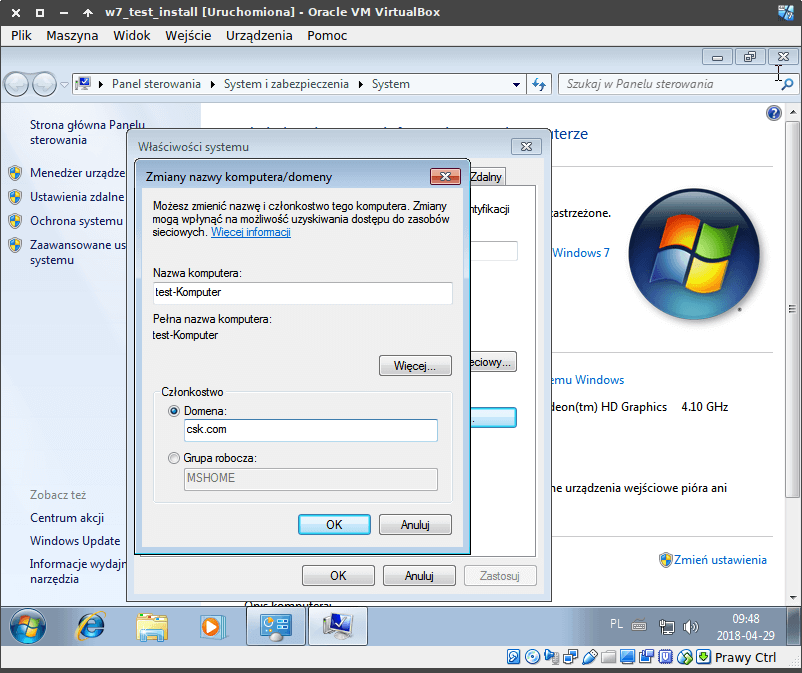Open the Widok menu
Screen dimensions: 802x673
click(x=131, y=36)
